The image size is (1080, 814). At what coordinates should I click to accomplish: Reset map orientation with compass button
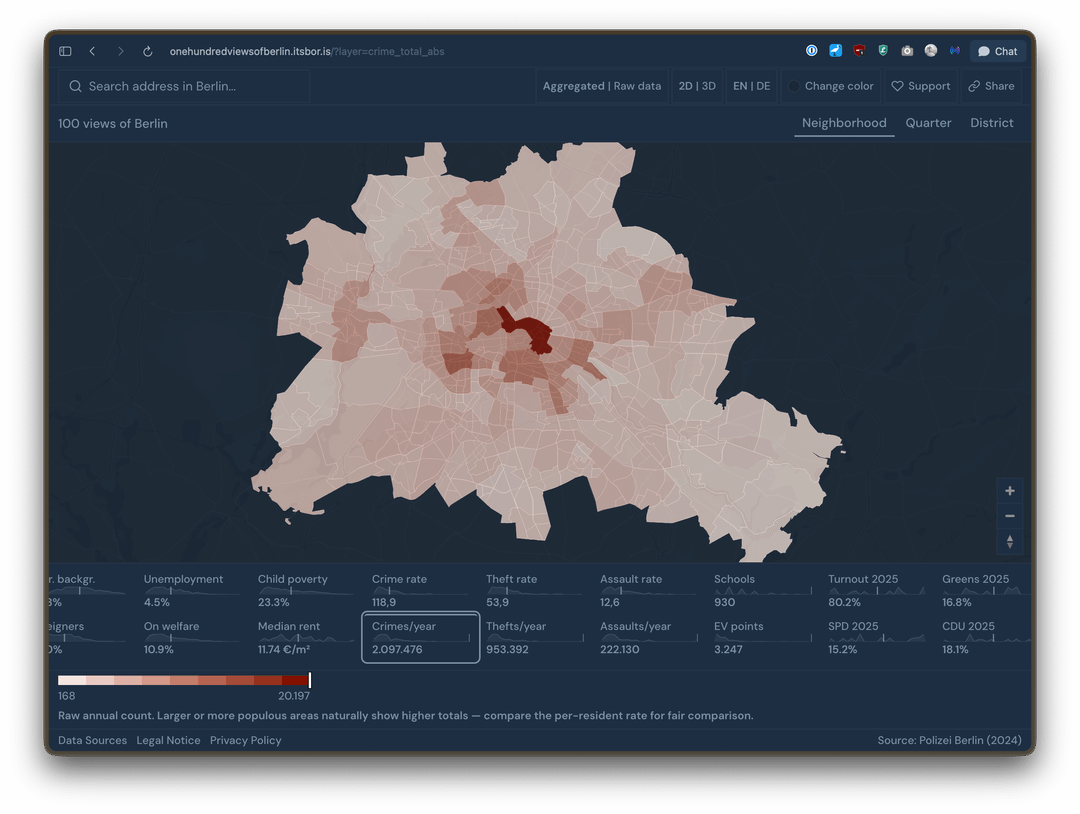tap(1010, 541)
